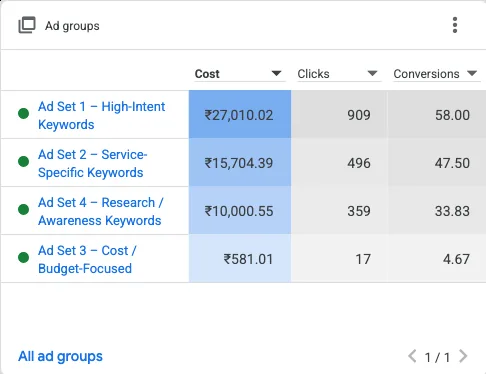Screen dimensions: 486x374
Task: Select the 359 clicks cell
Action: click(339, 211)
